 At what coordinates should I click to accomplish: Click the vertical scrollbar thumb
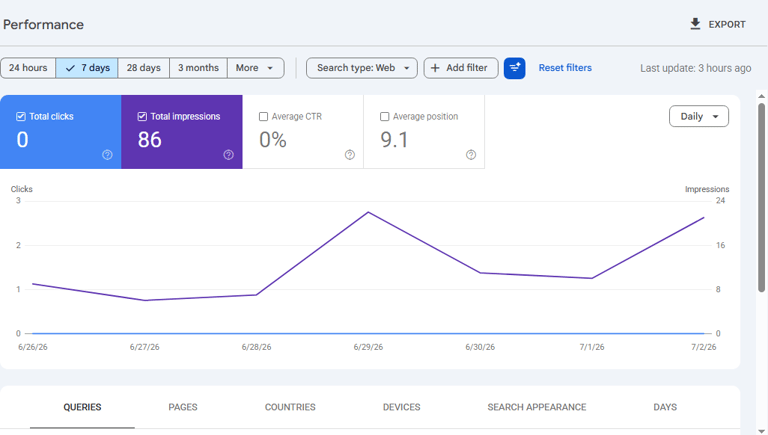pos(761,197)
